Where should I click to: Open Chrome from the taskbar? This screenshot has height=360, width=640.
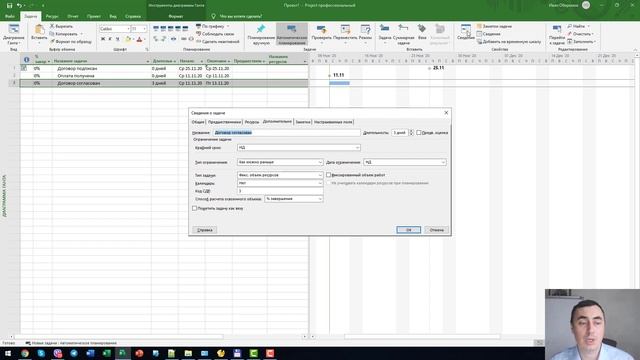(x=24, y=353)
